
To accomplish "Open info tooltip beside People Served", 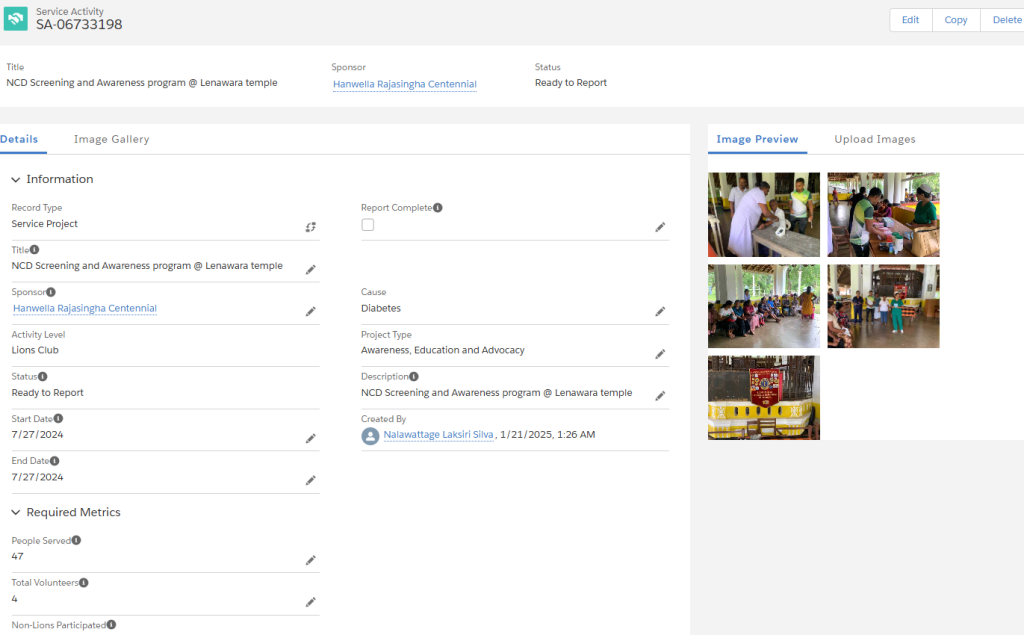I will point(76,540).
